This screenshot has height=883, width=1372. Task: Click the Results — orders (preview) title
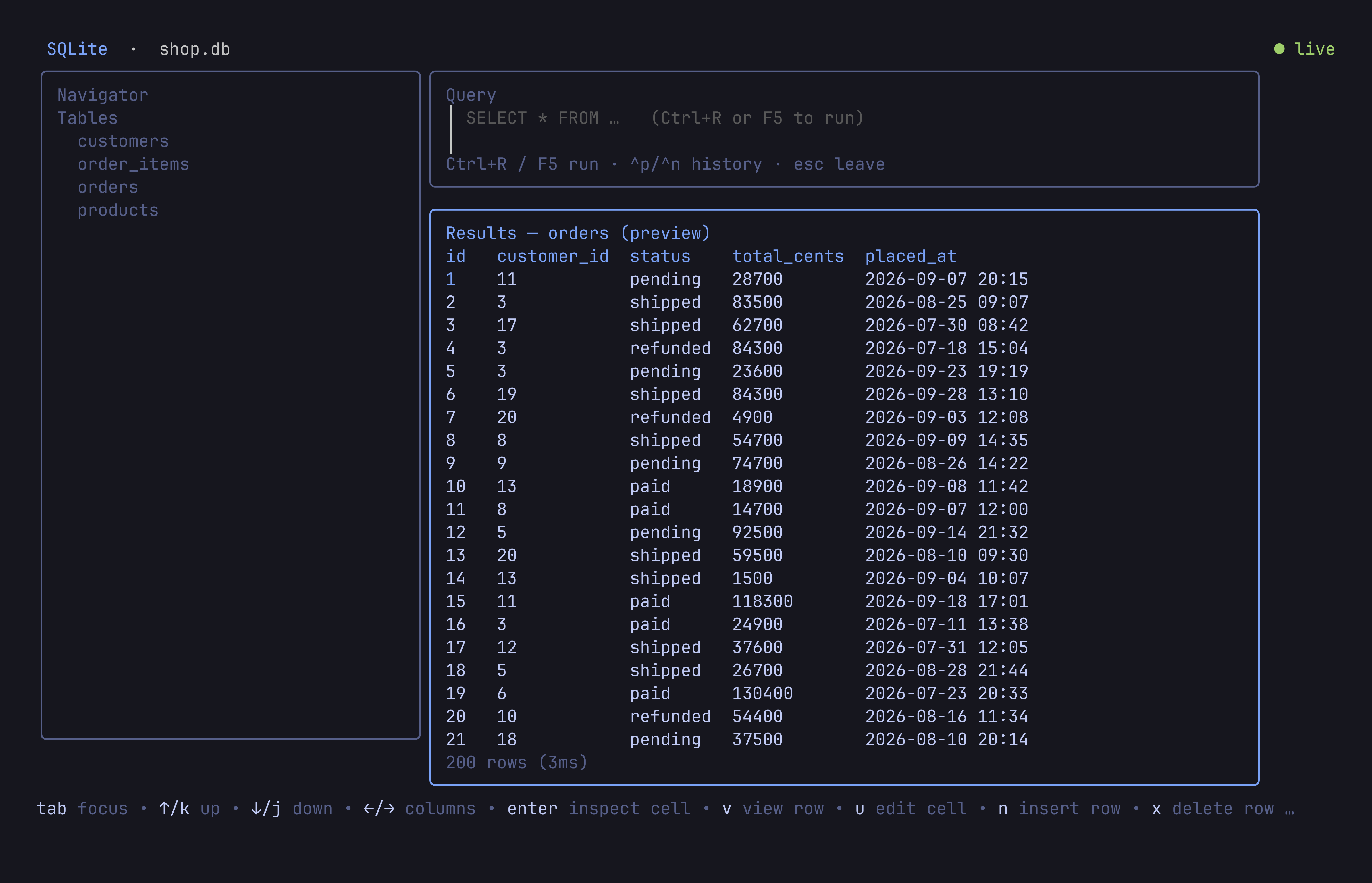coord(578,233)
